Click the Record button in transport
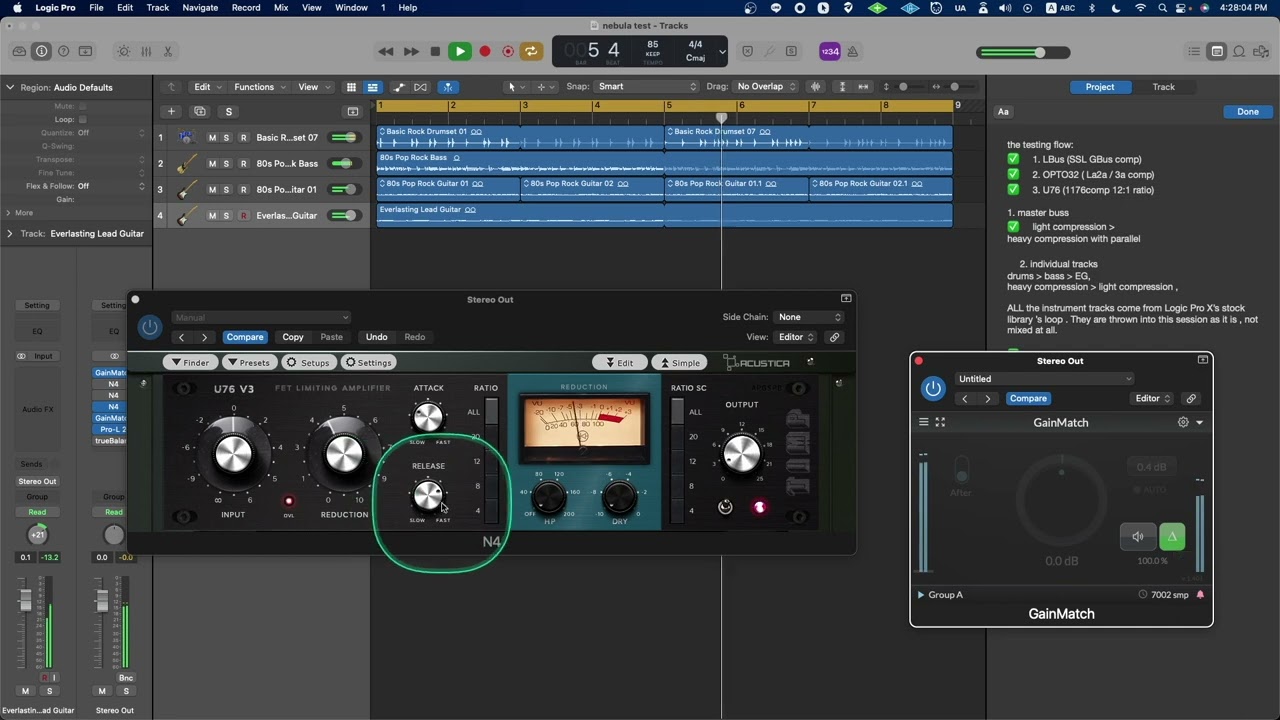The width and height of the screenshot is (1280, 720). 485,51
